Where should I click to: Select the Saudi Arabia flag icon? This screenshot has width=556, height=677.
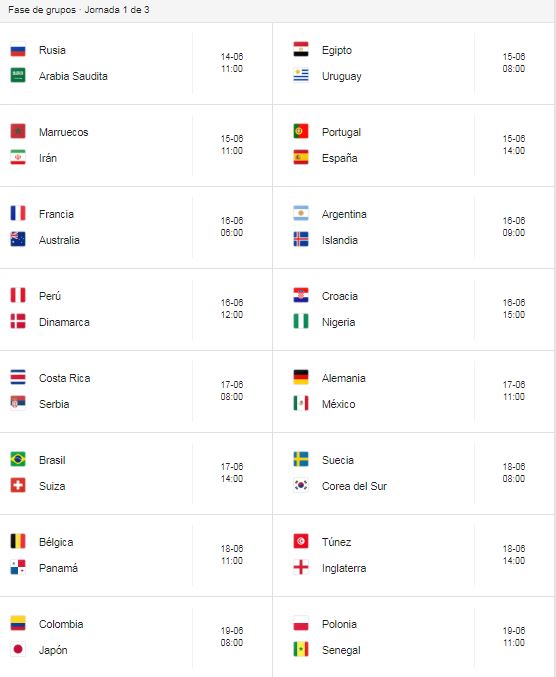pos(18,76)
